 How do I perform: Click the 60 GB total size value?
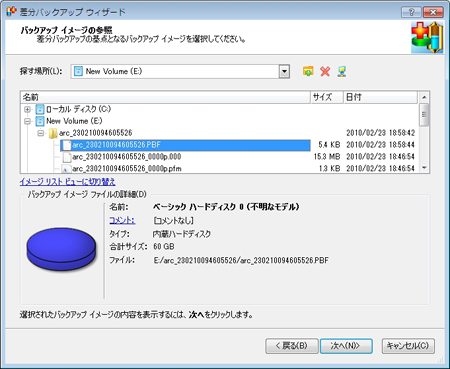(164, 247)
